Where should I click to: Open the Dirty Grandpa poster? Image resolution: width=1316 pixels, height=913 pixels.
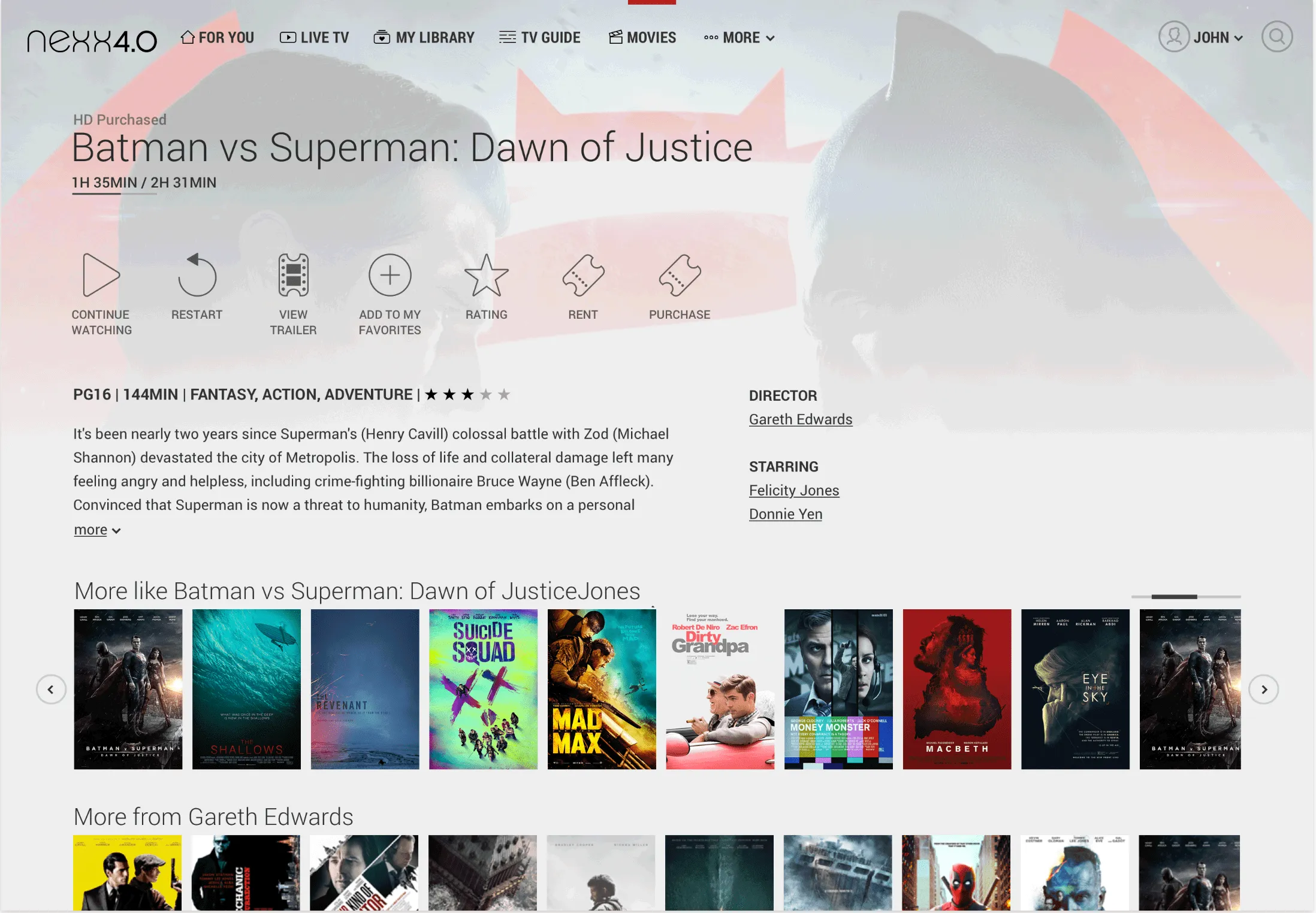[720, 689]
